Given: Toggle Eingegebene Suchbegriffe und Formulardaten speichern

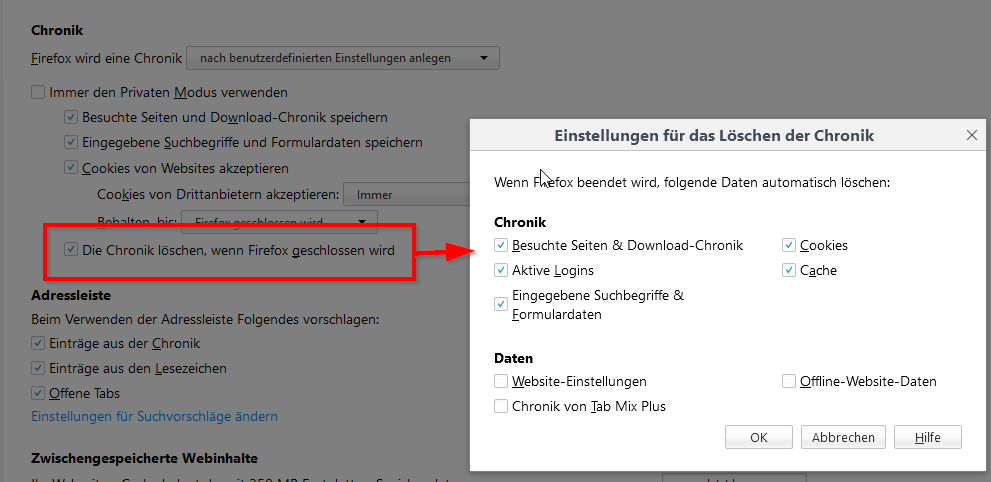Looking at the screenshot, I should [x=71, y=143].
